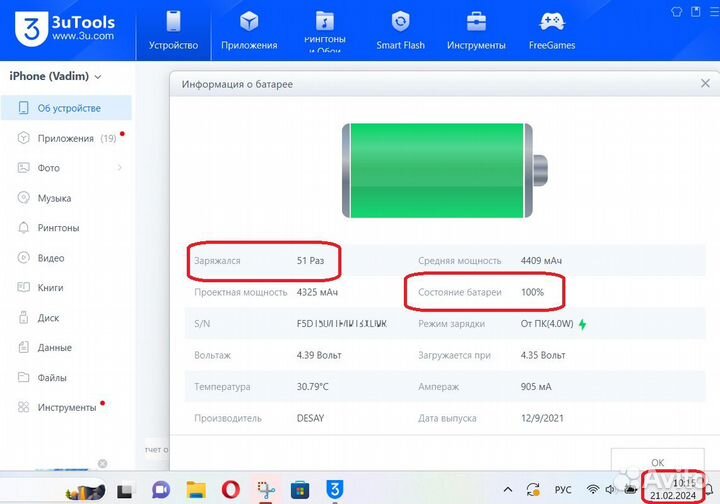Open Диск in the sidebar

[48, 318]
